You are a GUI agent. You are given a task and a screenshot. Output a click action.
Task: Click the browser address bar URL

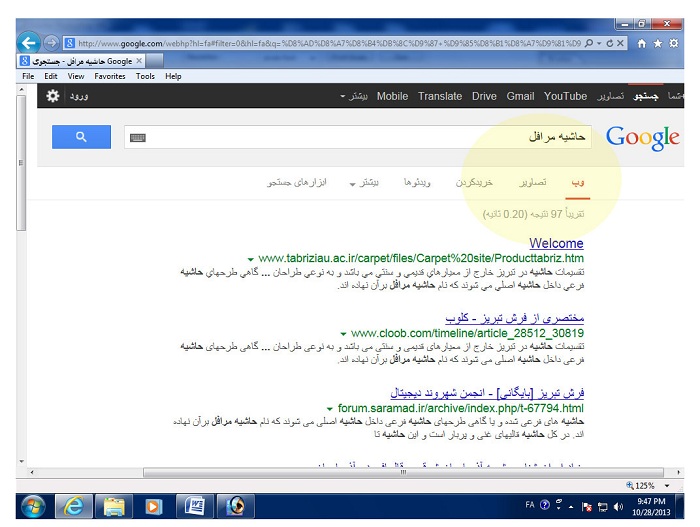pyautogui.click(x=329, y=43)
